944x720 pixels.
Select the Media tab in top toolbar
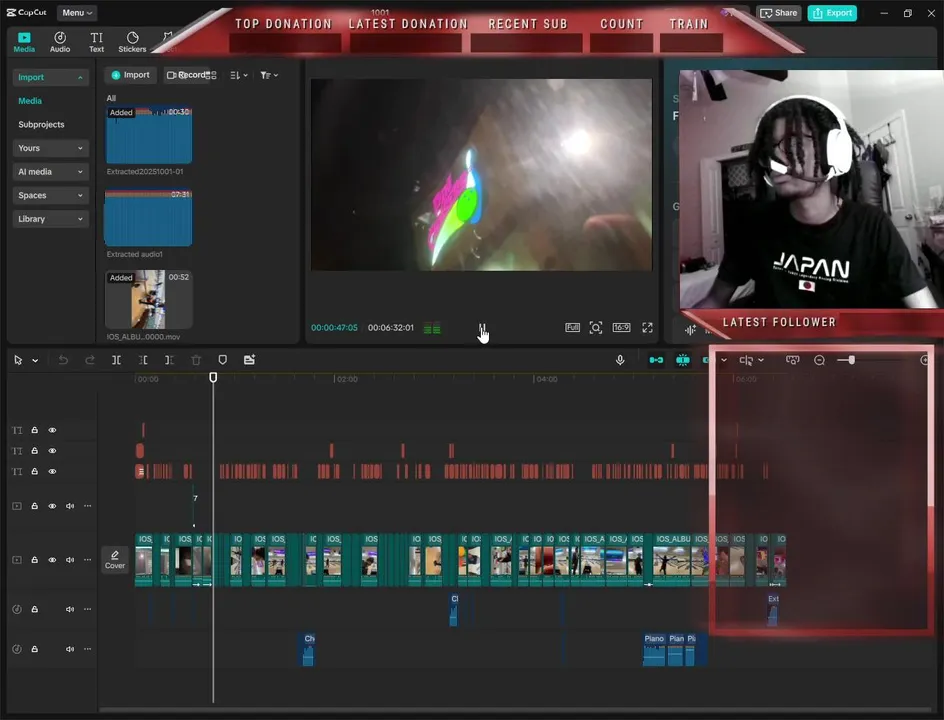pos(24,42)
